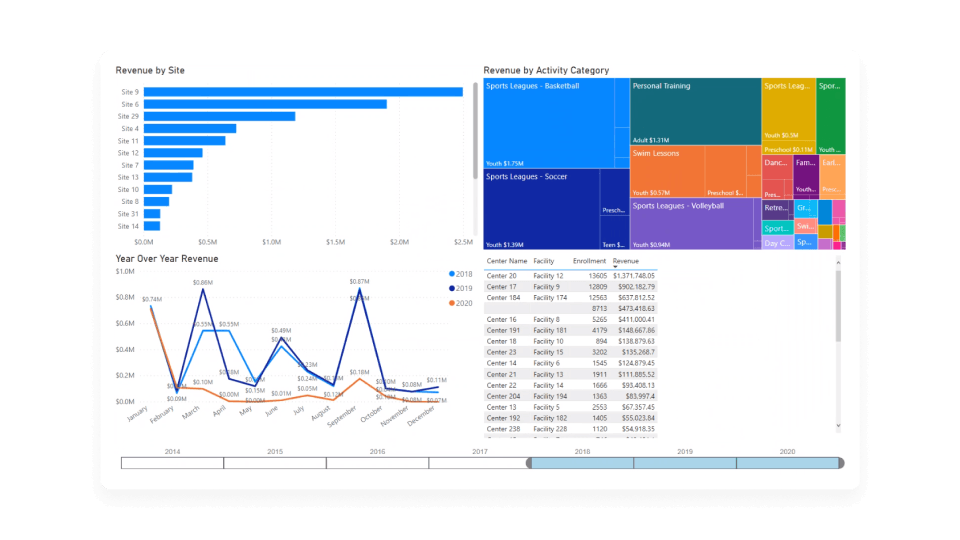Select the 2019 timeline segment
Screen dimensions: 960x540
pyautogui.click(x=685, y=463)
